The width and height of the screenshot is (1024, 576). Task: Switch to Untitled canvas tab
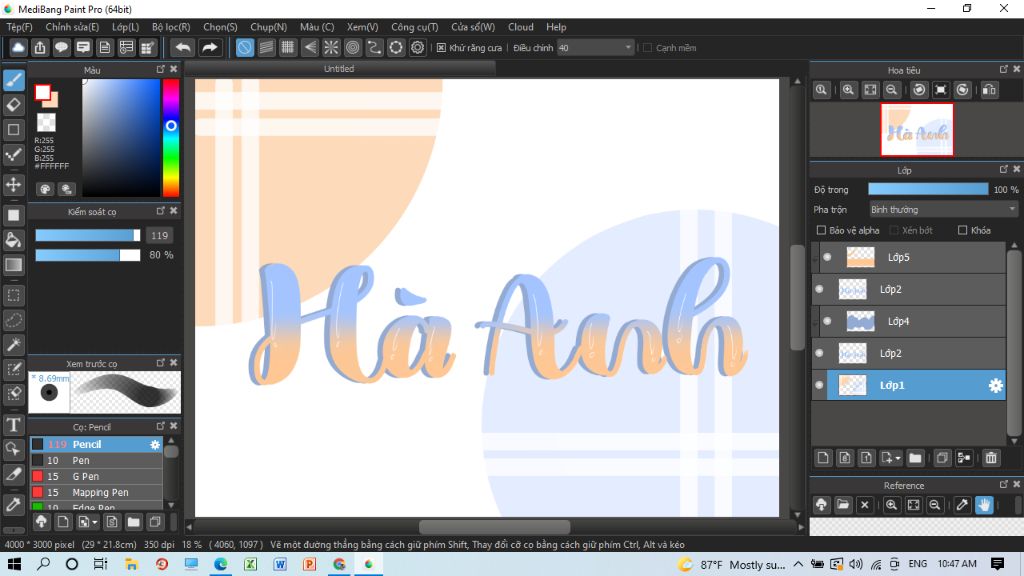click(340, 69)
